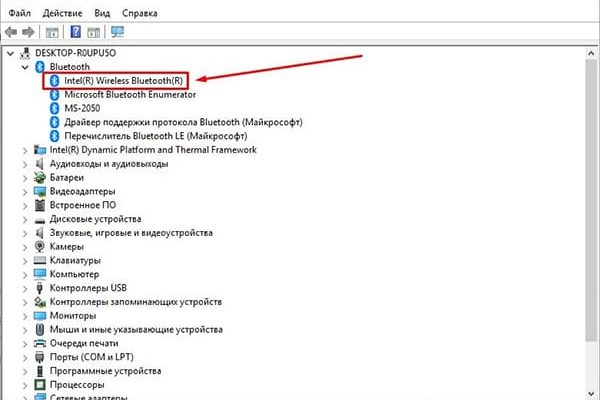Viewport: 600px width, 400px height.
Task: Click the Forward arrow toolbar icon
Action: (28, 32)
